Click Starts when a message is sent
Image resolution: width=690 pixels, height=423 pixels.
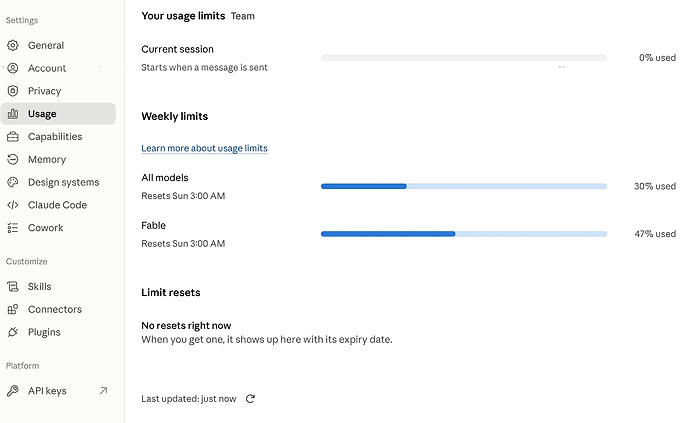pos(204,67)
